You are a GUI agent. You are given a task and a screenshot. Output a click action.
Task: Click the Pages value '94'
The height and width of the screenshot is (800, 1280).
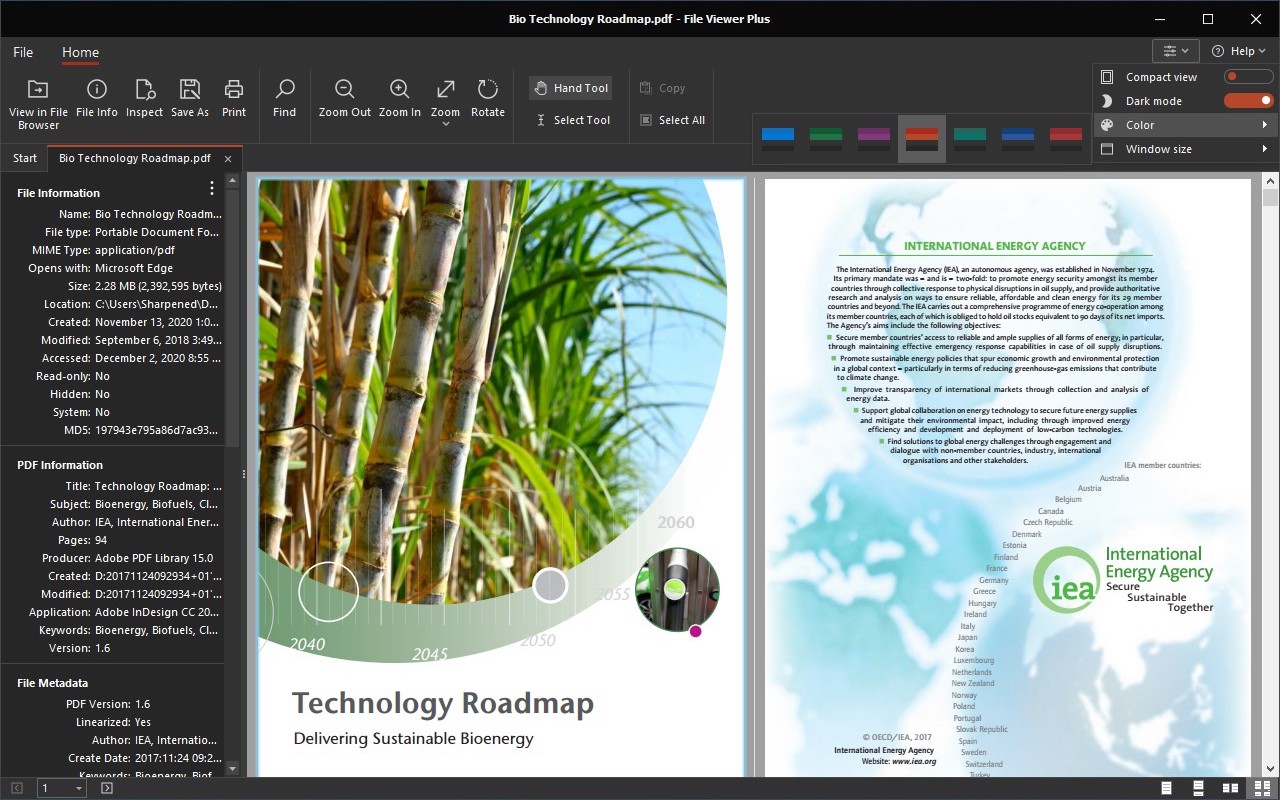[101, 540]
